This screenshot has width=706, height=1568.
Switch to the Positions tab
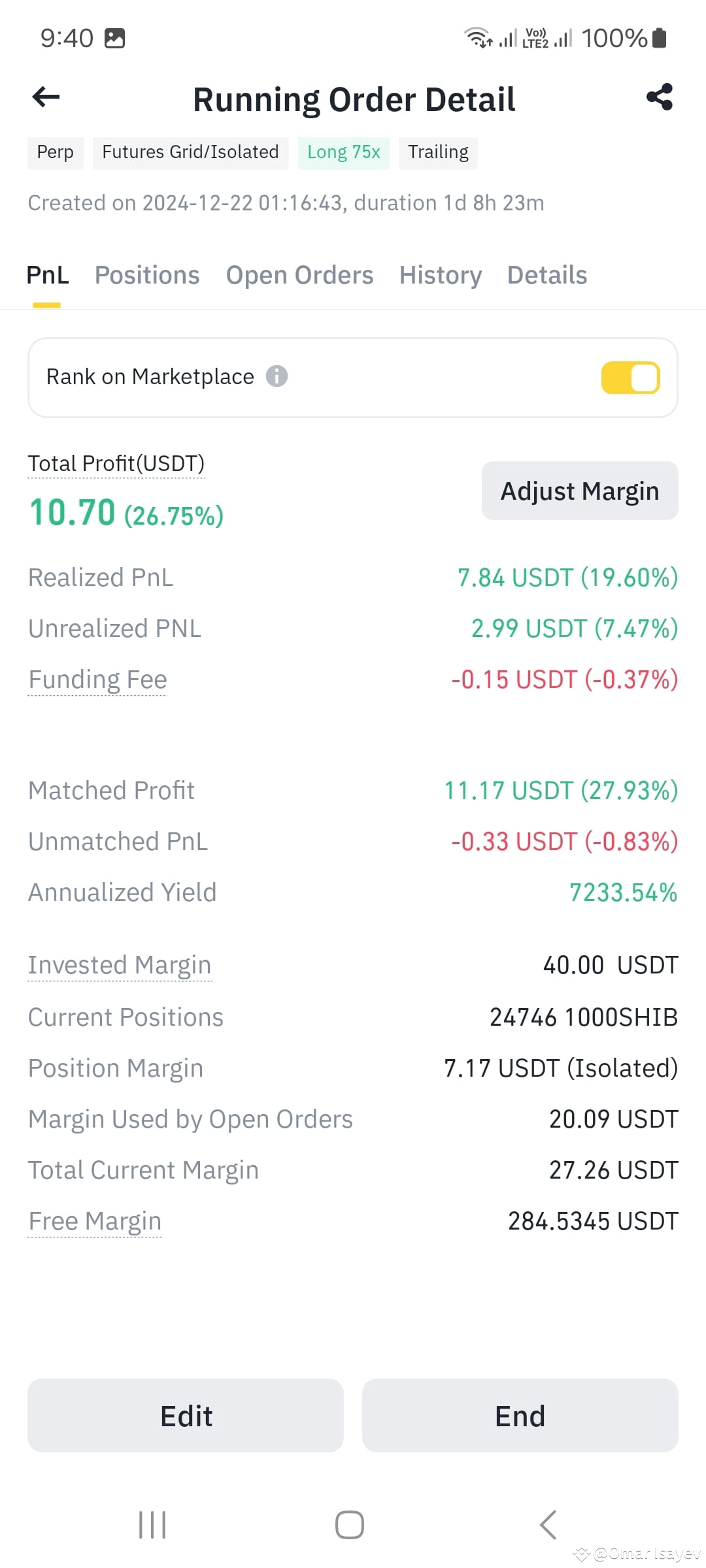coord(147,275)
